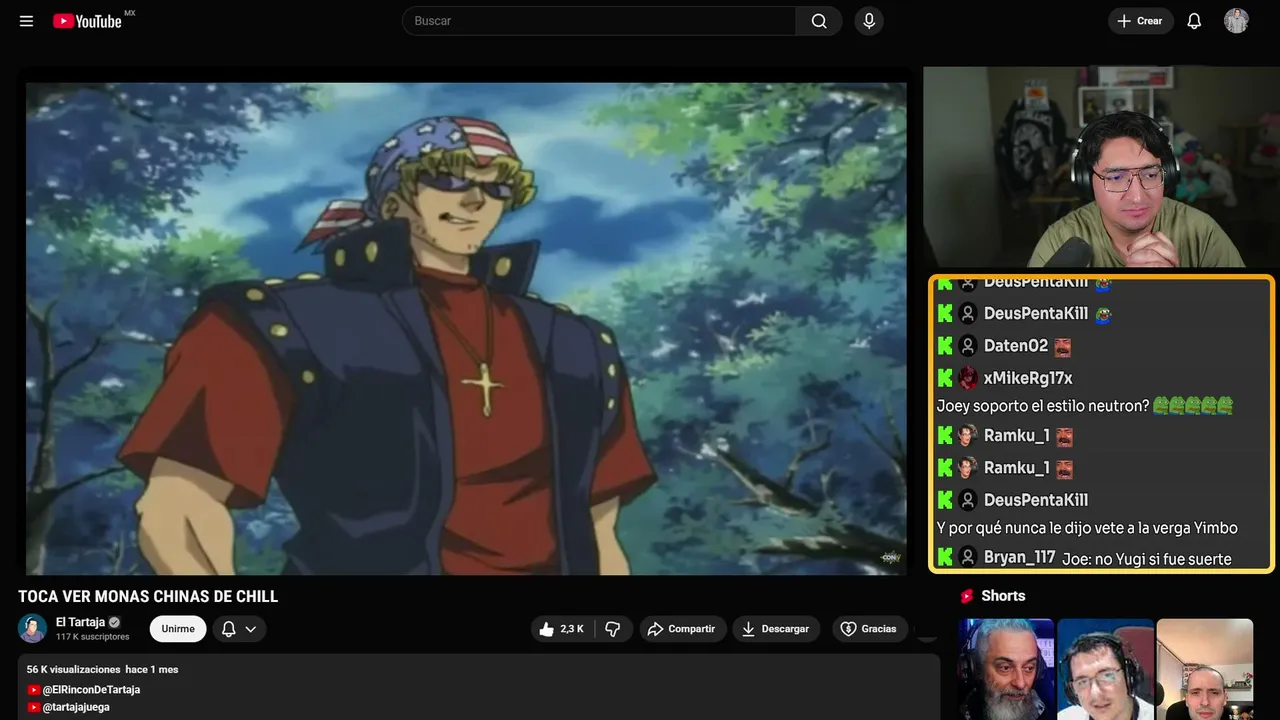Image resolution: width=1280 pixels, height=720 pixels.
Task: Expand the channel notification bell dropdown
Action: coord(239,629)
